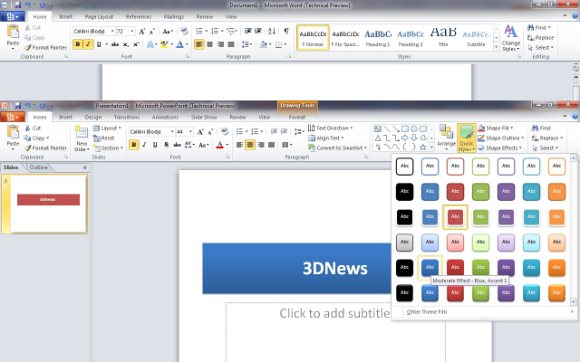Click Replace in the Word Editing group

pos(540,38)
